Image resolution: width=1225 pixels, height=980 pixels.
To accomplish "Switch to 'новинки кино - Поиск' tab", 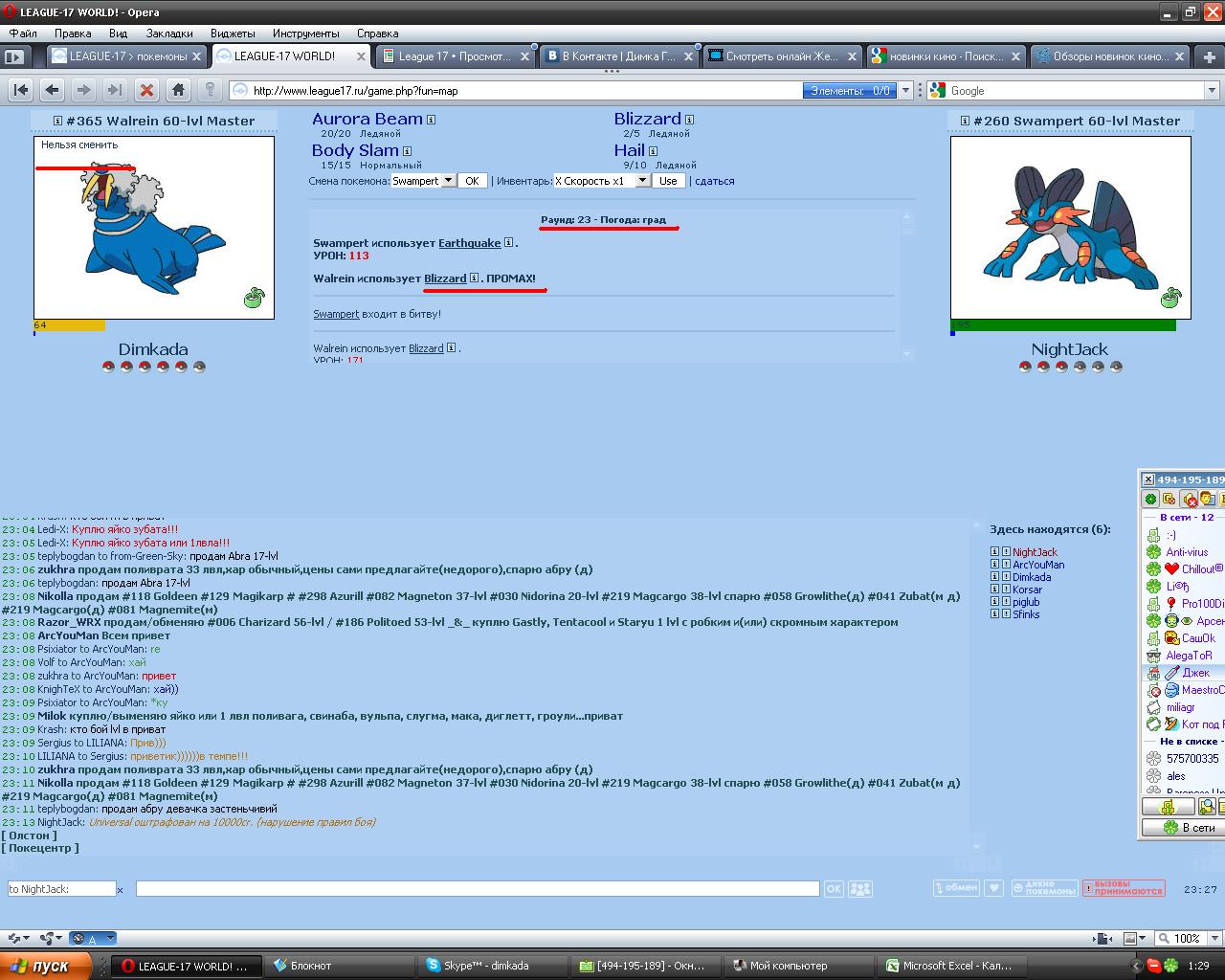I will (x=946, y=56).
